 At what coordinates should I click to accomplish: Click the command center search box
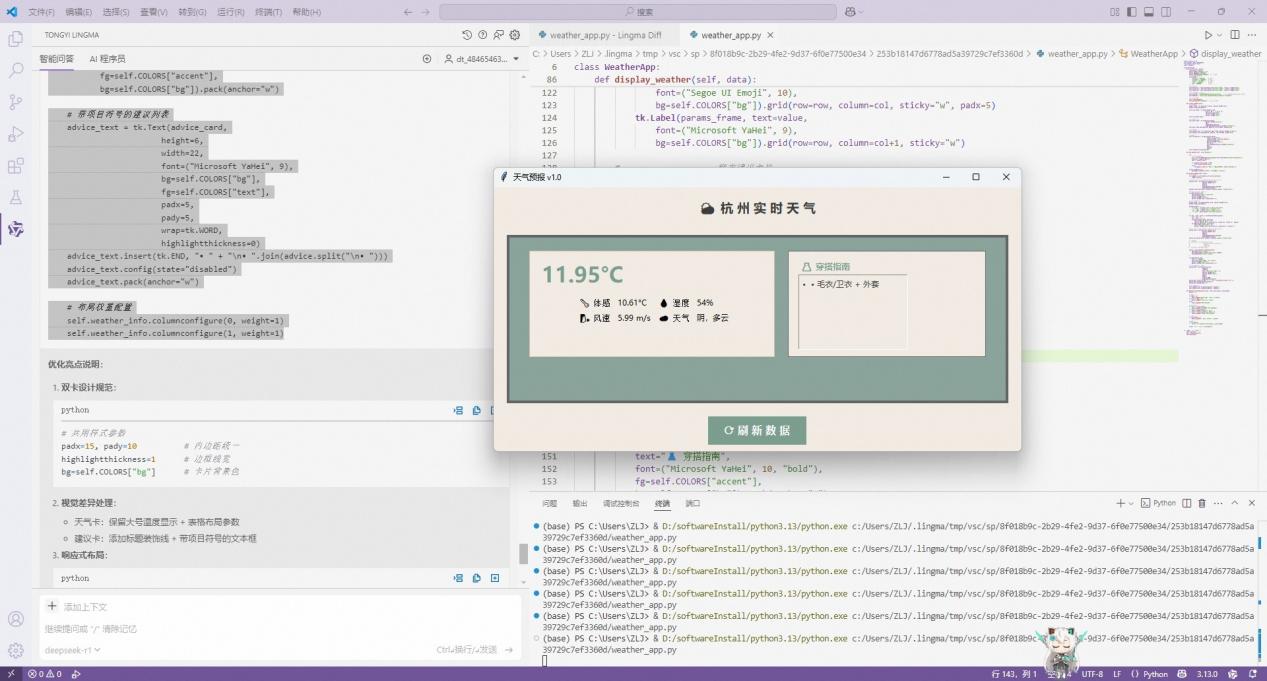tap(638, 12)
